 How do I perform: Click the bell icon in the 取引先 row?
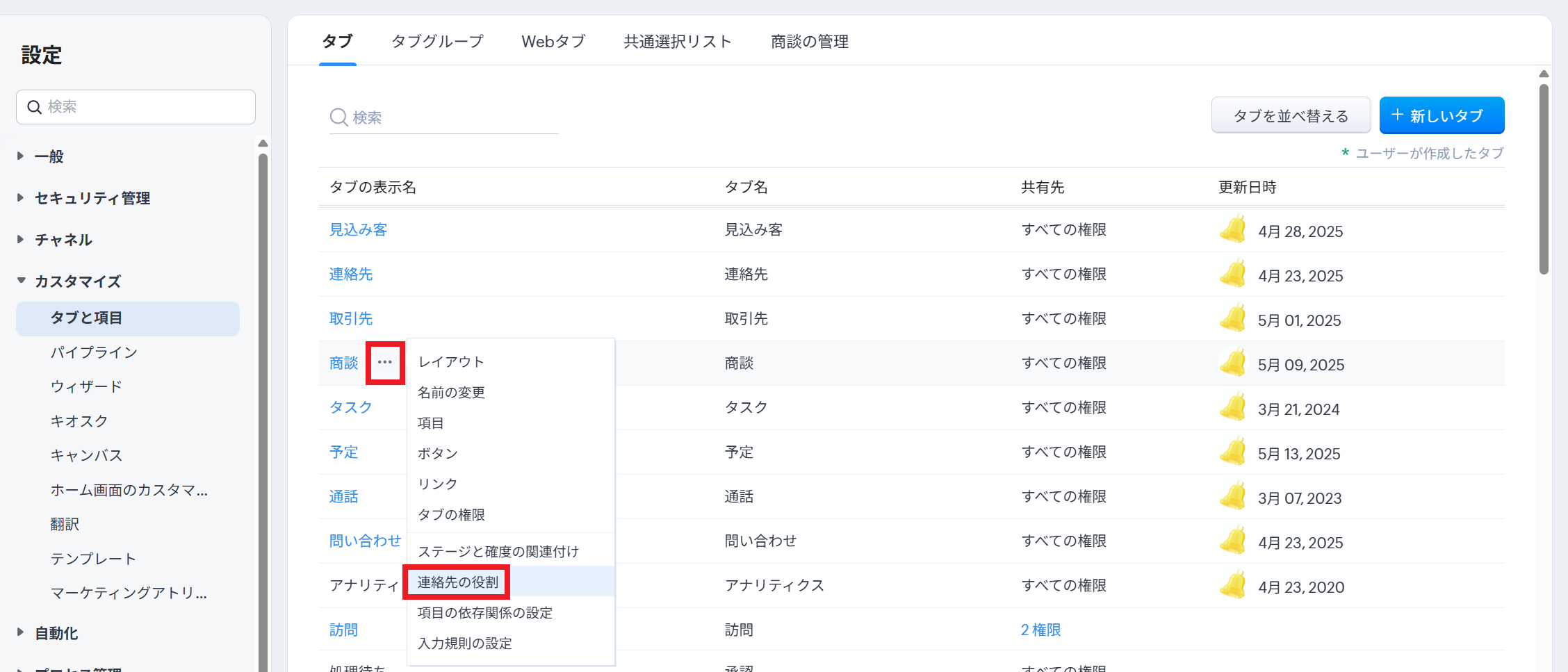pyautogui.click(x=1233, y=319)
